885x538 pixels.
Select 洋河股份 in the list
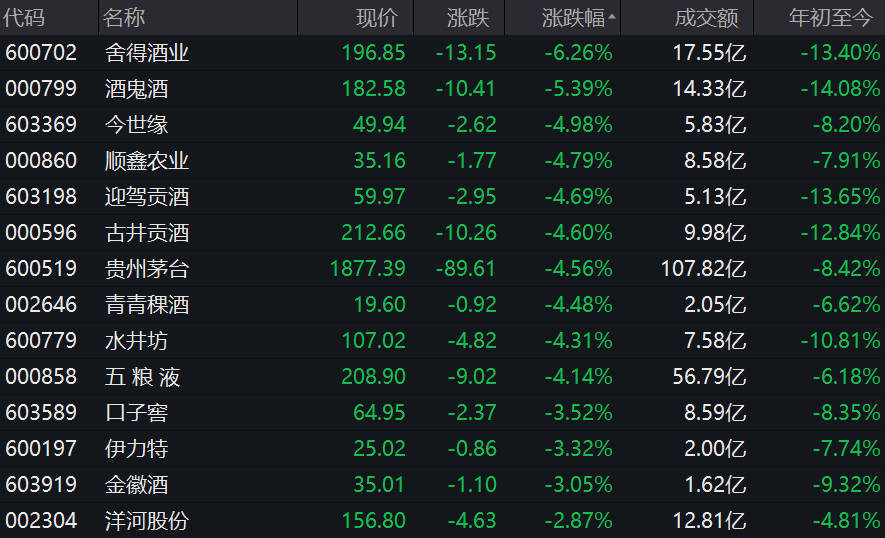tap(147, 521)
